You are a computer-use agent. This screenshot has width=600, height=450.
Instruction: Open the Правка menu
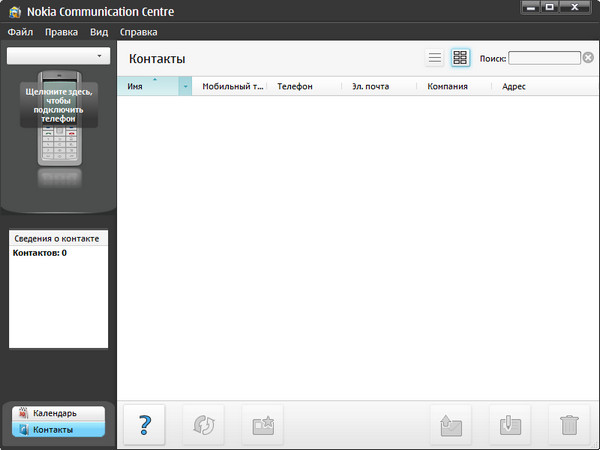click(x=61, y=32)
